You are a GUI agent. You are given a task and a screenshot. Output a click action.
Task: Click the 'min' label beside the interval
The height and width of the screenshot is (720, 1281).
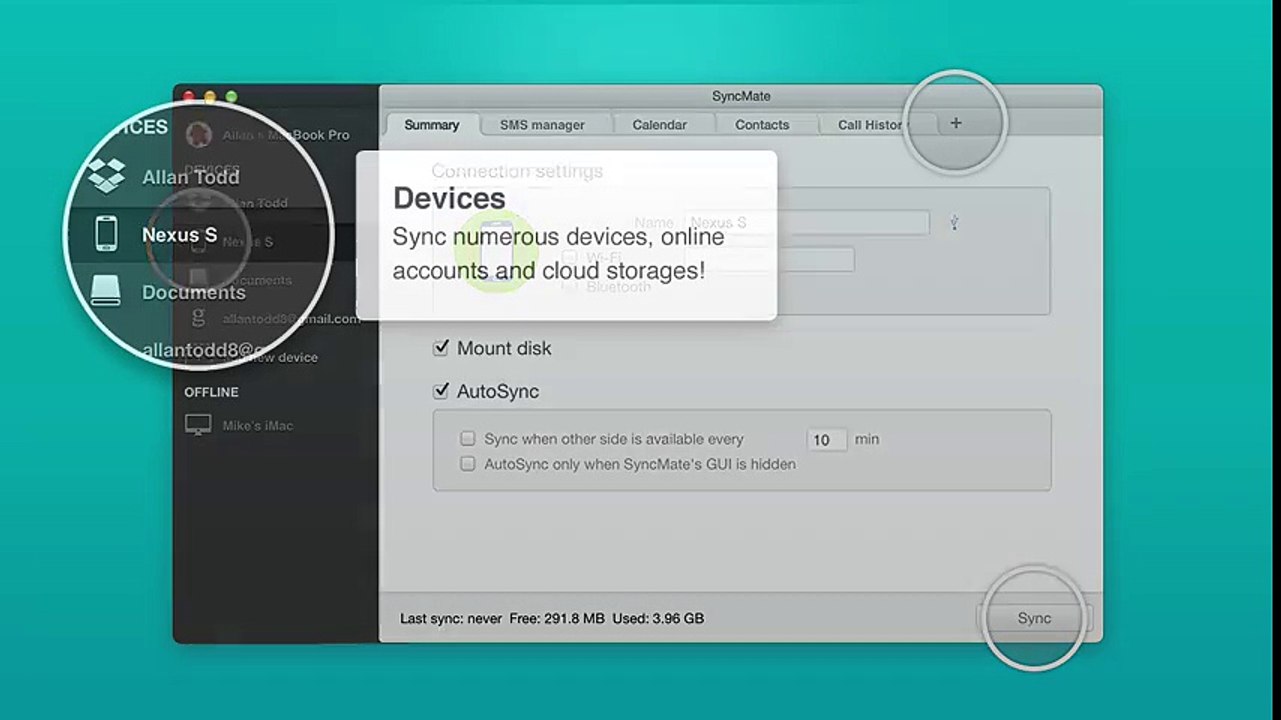[x=867, y=439]
